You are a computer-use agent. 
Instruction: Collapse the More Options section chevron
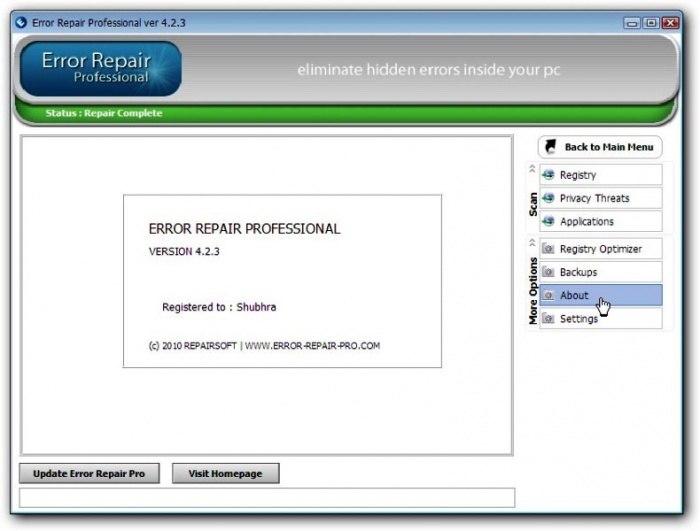[x=532, y=243]
